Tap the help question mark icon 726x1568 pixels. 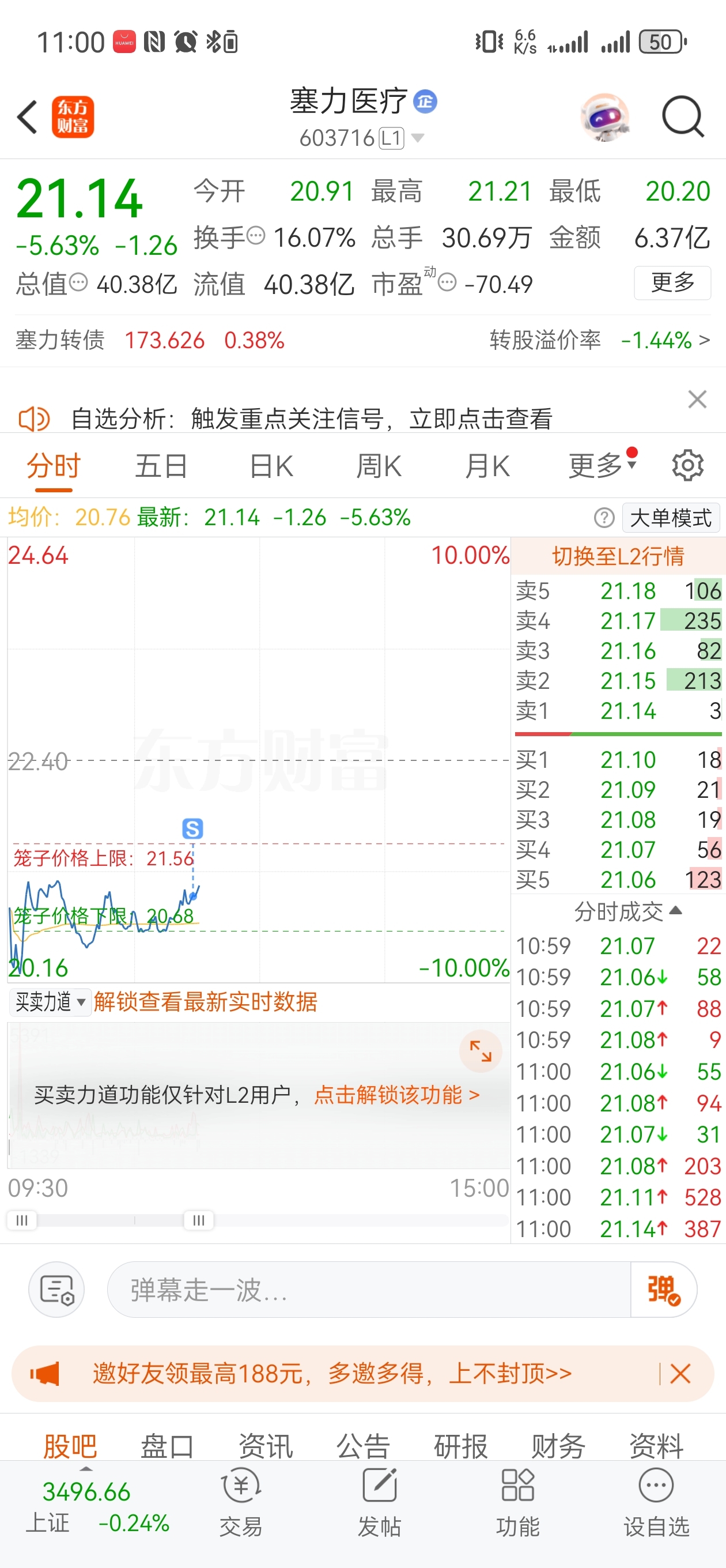click(604, 518)
